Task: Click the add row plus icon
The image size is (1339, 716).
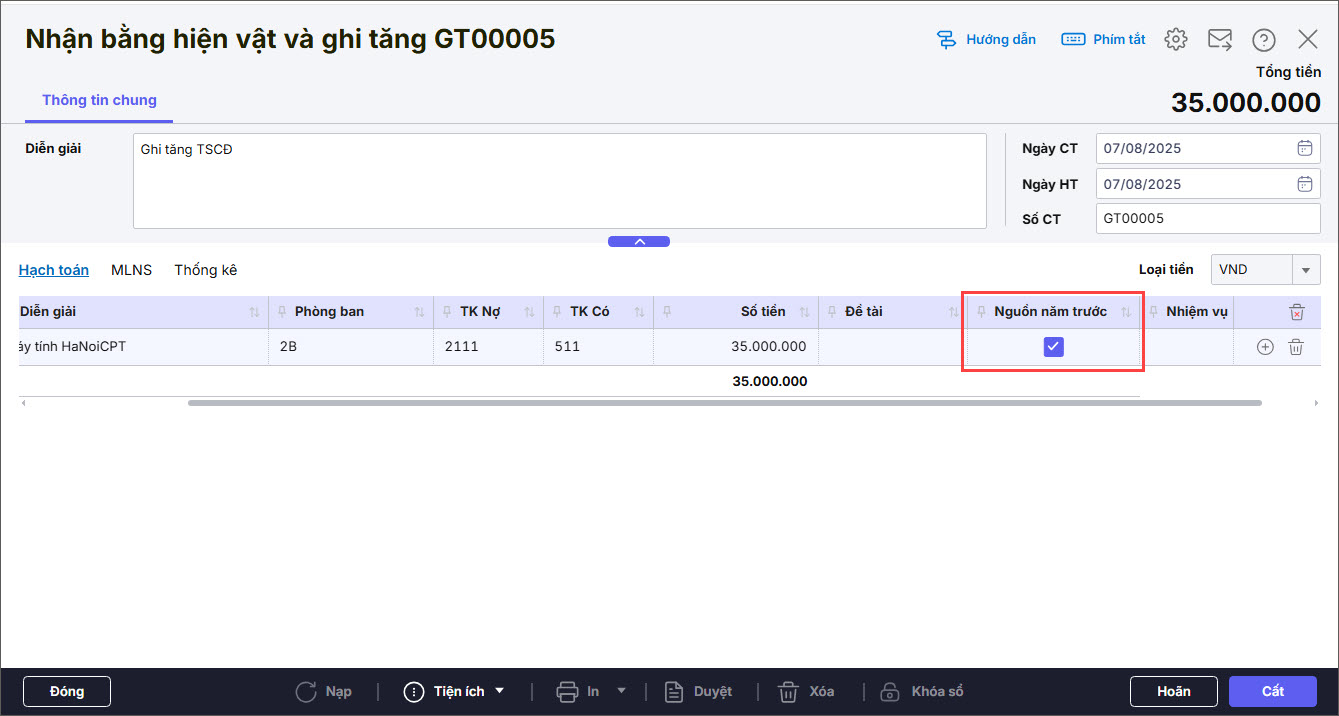Action: 1265,347
